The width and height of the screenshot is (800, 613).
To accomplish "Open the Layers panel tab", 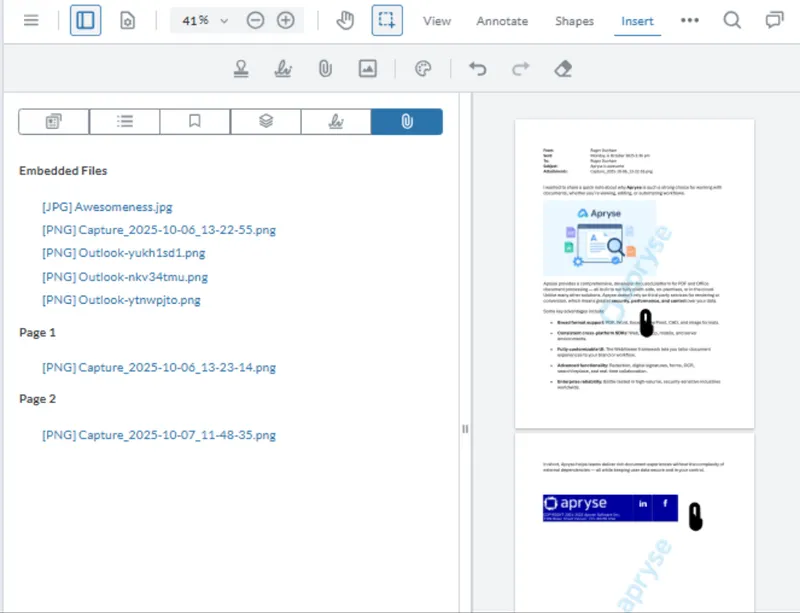I will tap(265, 121).
